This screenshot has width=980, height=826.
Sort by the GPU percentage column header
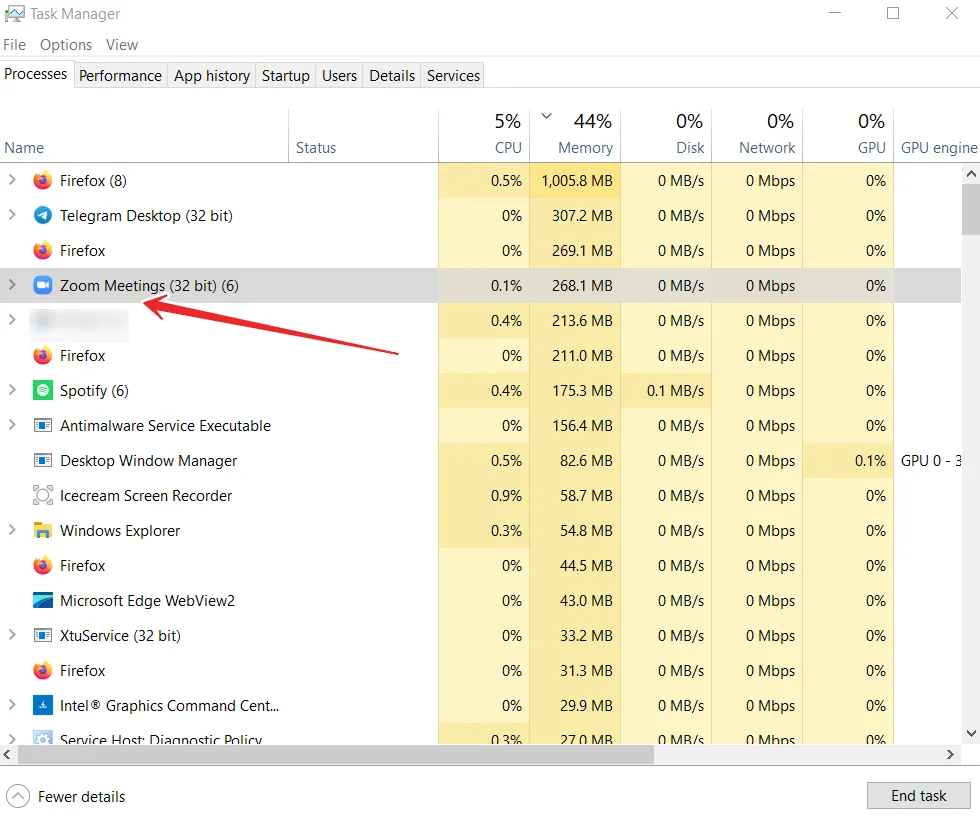848,136
